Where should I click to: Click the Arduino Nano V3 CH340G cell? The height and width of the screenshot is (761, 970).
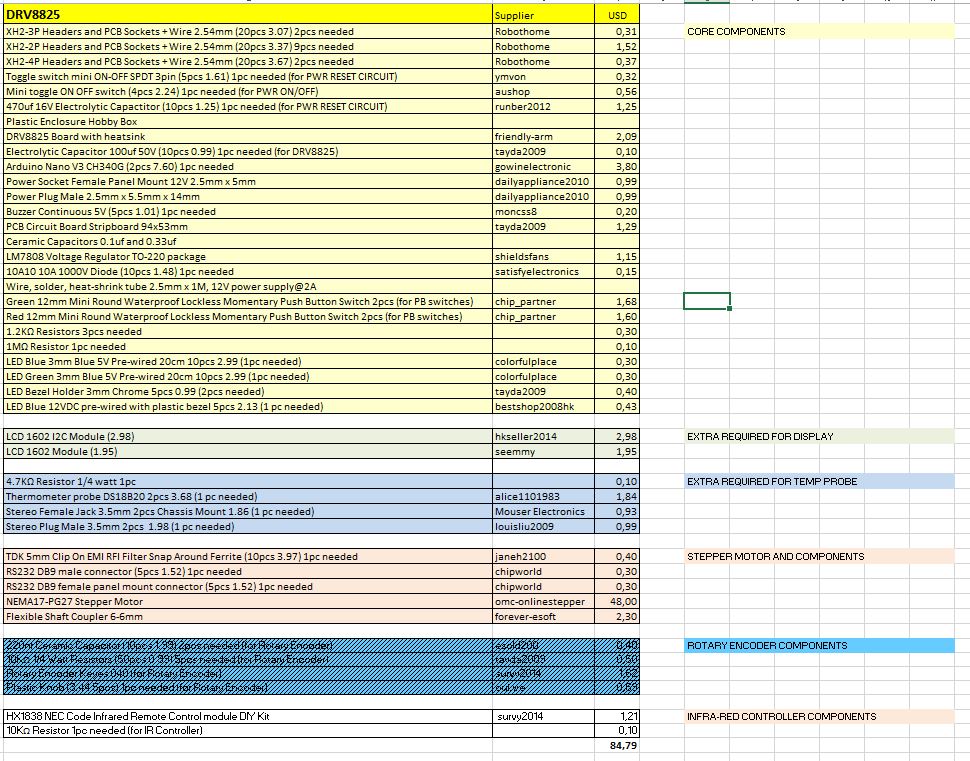click(x=248, y=166)
